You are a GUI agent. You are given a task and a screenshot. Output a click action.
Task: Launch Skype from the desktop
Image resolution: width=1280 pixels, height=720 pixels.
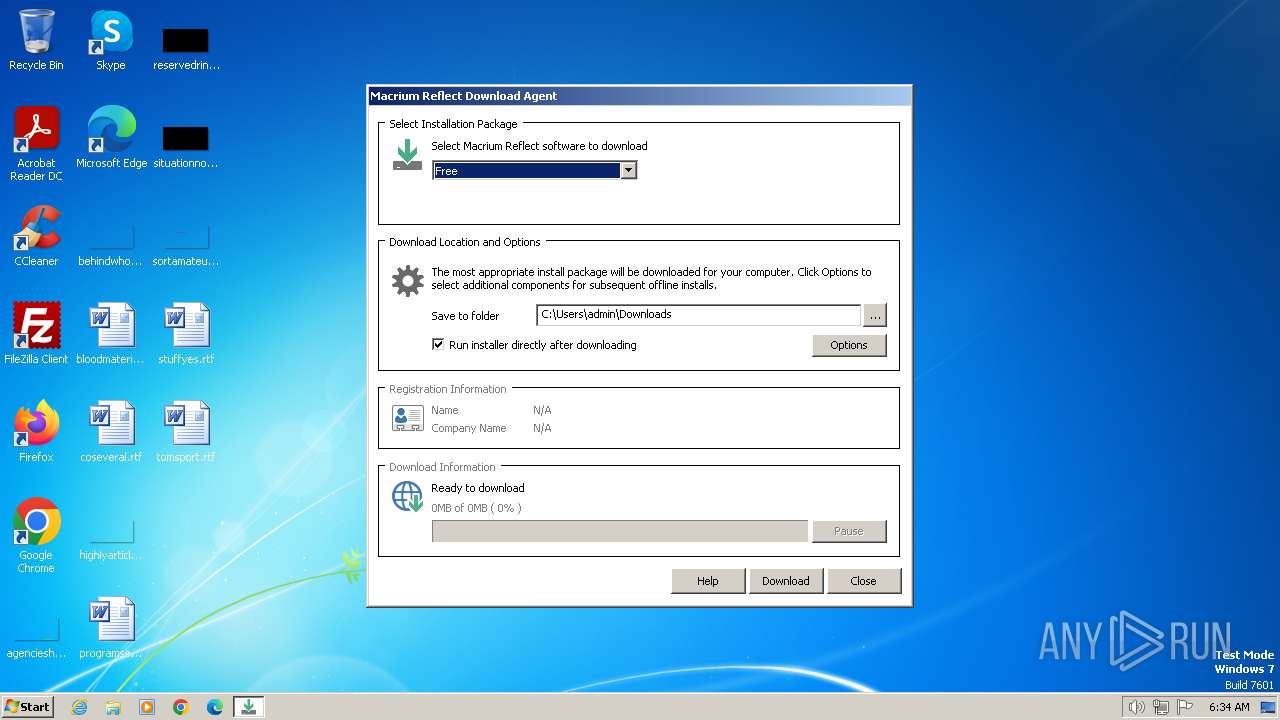coord(111,40)
